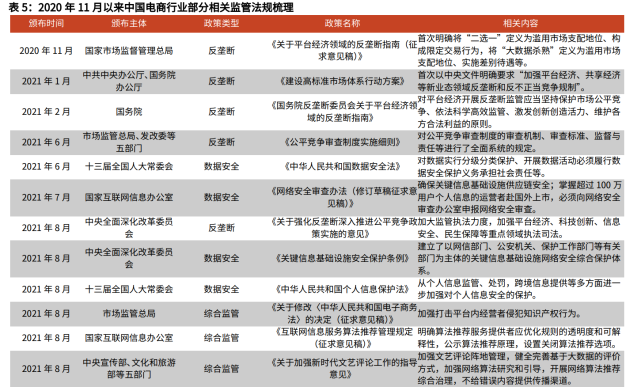Click policy '《建设高标准市场体系行动方案》'
Screen dimensions: 641x387
click(343, 81)
